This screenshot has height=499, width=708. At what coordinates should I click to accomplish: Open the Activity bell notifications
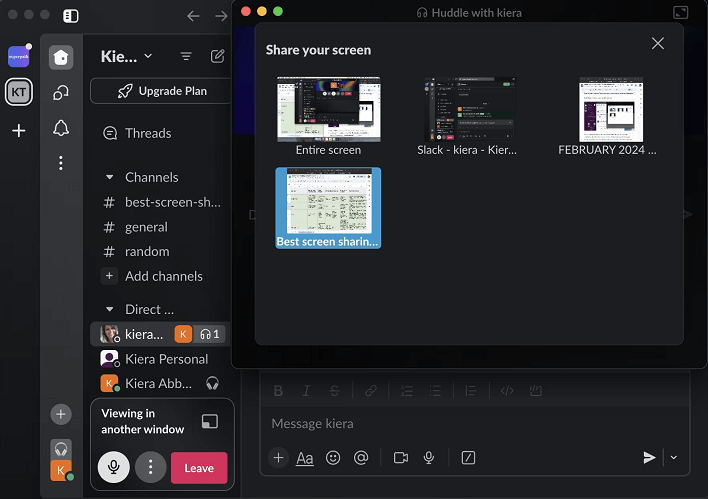pos(61,128)
